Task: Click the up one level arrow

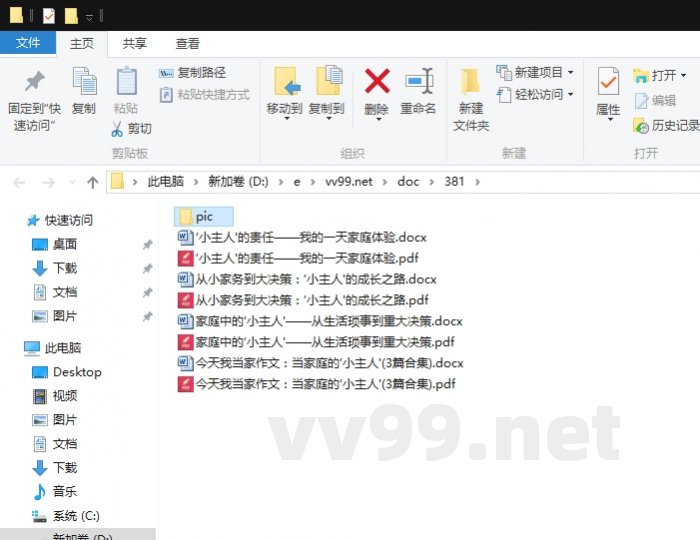Action: 93,183
